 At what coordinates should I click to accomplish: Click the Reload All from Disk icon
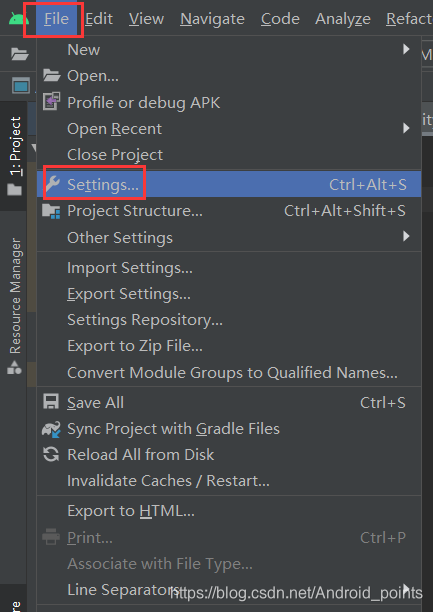[x=51, y=455]
